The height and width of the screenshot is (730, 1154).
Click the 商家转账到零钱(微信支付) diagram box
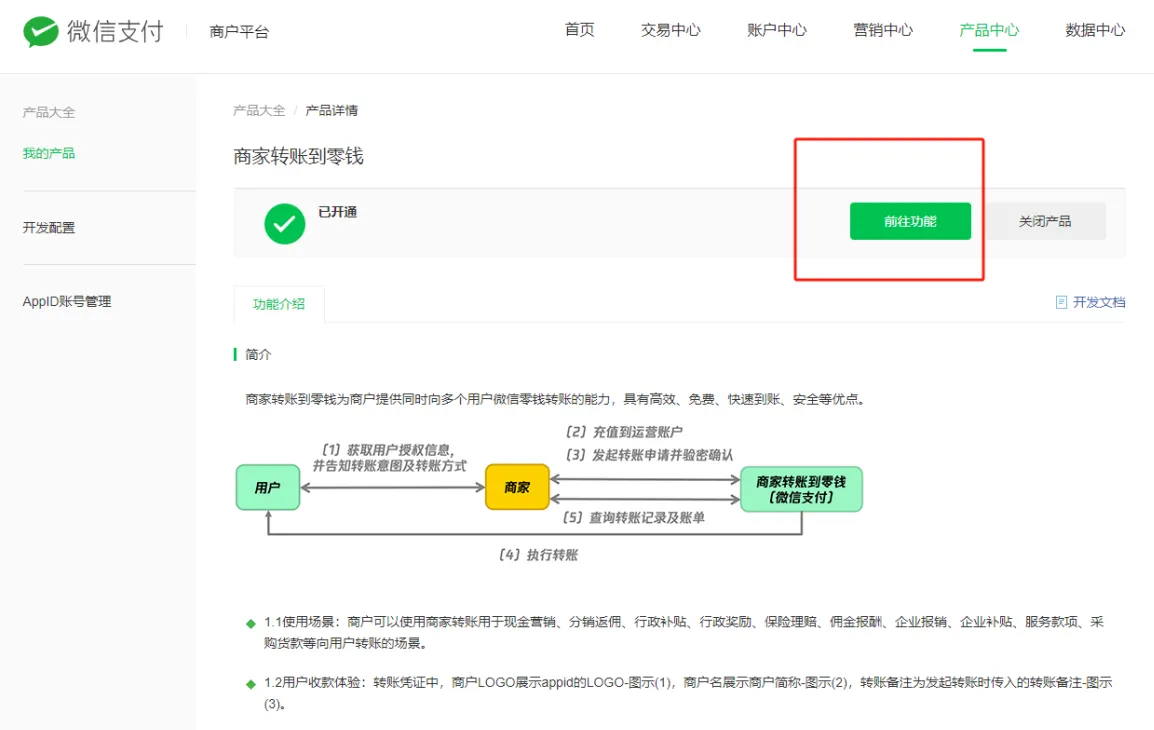coord(801,489)
